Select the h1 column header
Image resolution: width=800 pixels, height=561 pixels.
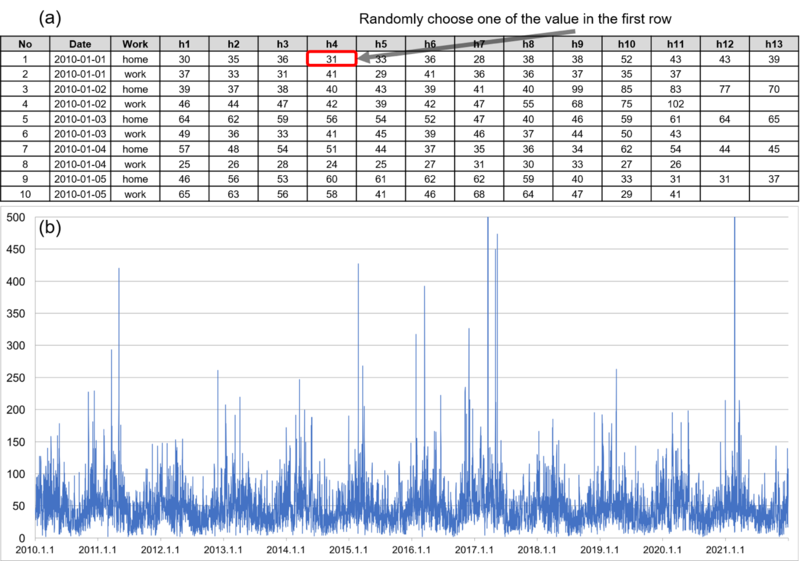point(184,44)
